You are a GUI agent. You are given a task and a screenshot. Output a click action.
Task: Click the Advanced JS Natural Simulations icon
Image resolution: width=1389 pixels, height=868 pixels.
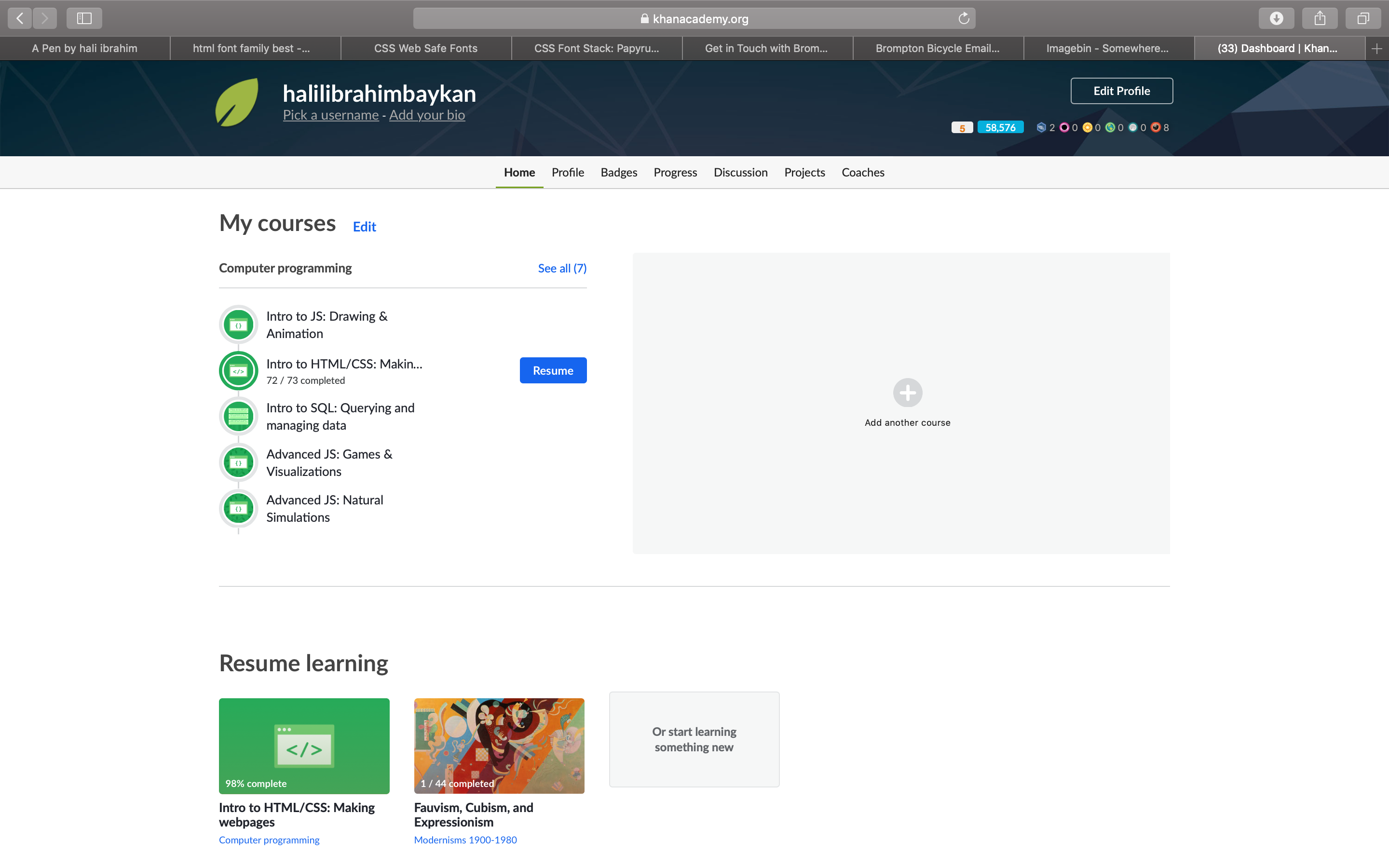[x=238, y=509]
